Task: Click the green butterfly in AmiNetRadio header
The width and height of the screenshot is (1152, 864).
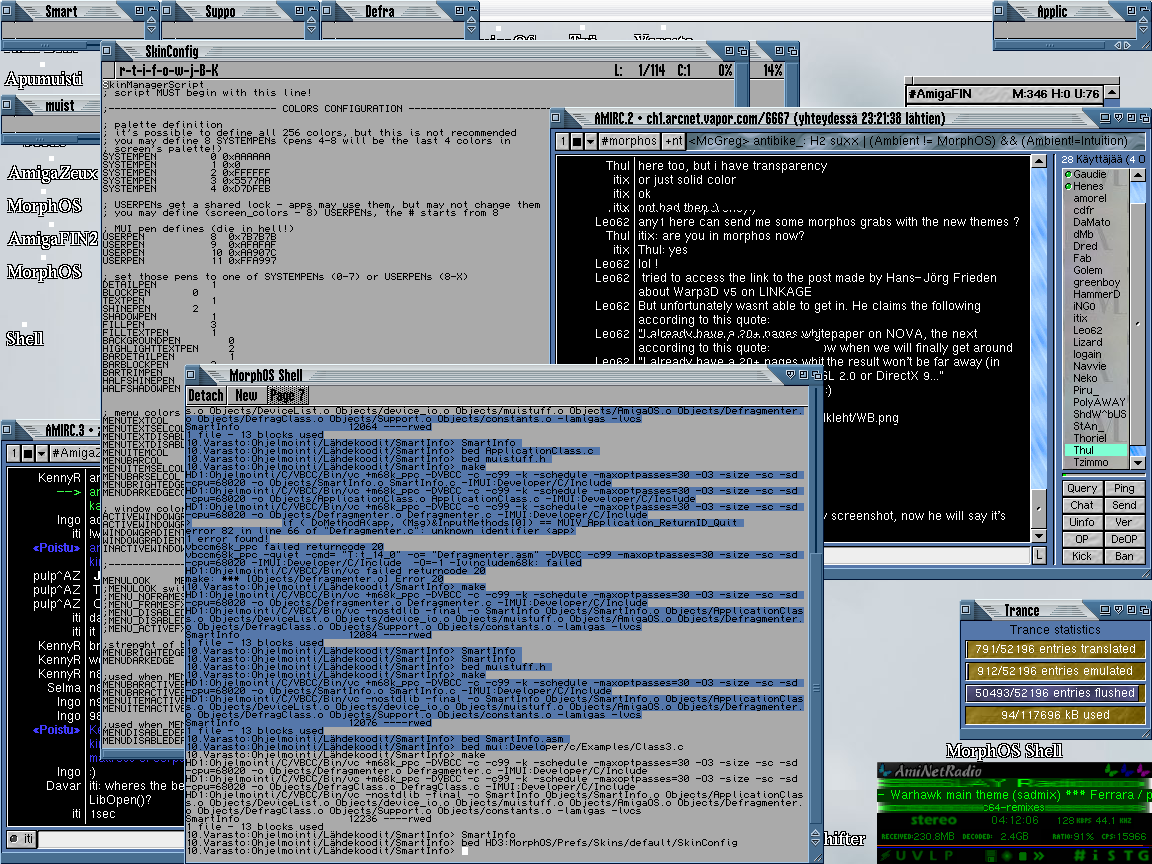Action: tap(1112, 770)
